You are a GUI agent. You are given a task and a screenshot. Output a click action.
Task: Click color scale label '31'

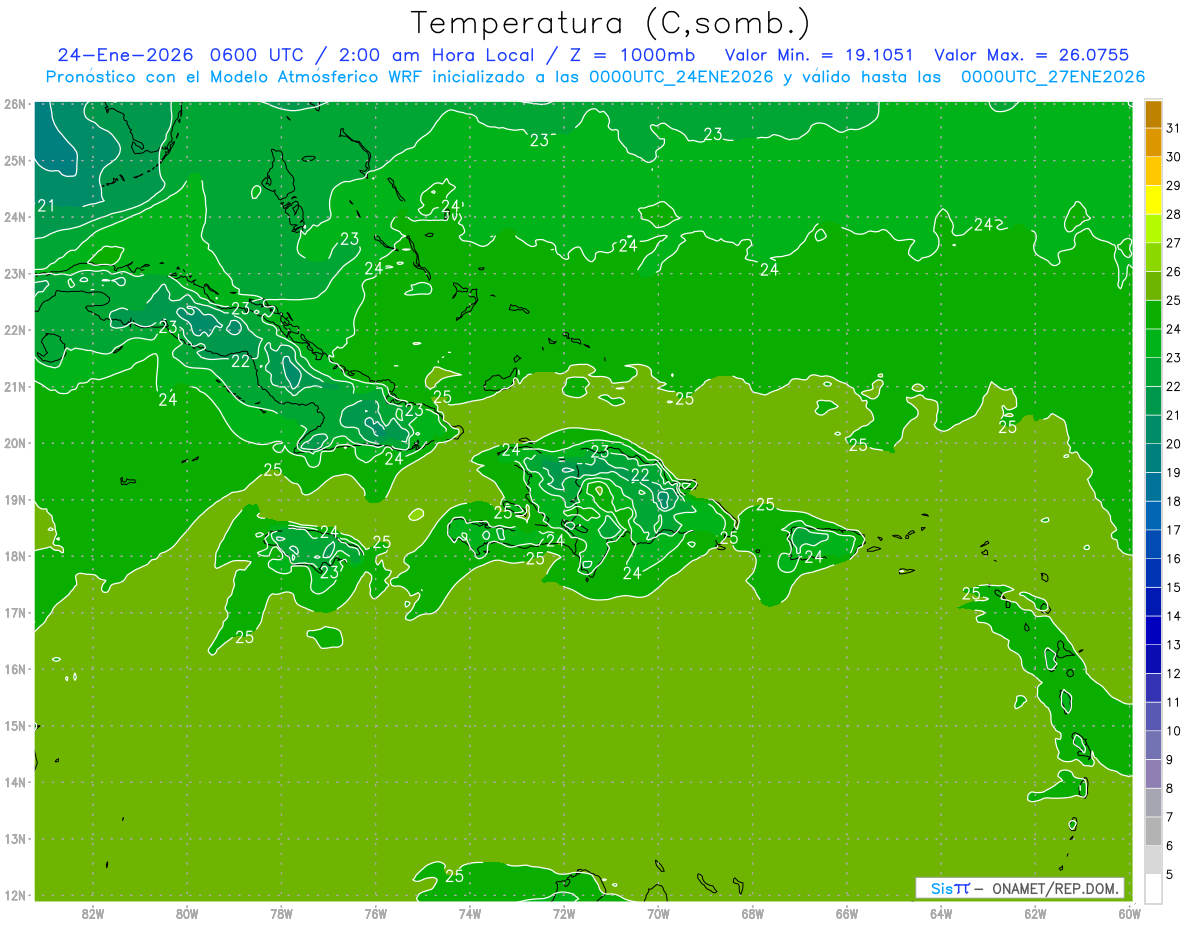point(1174,128)
